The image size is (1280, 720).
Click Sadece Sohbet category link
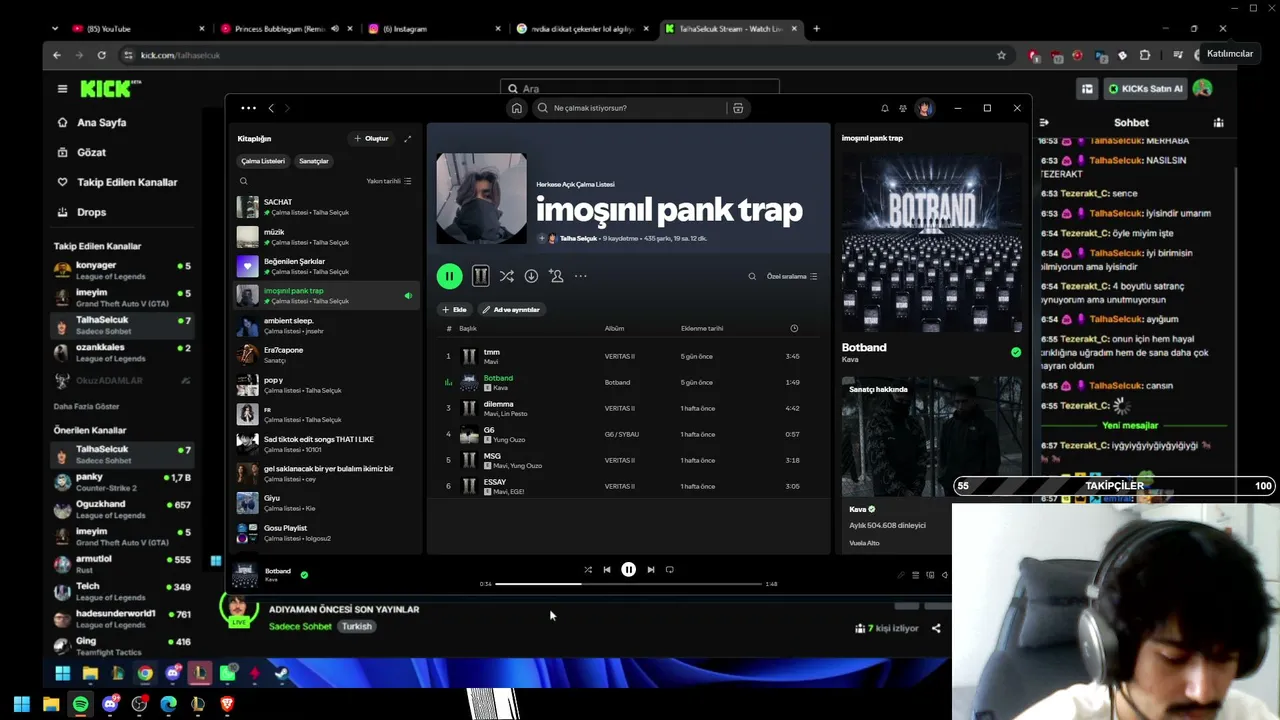300,626
